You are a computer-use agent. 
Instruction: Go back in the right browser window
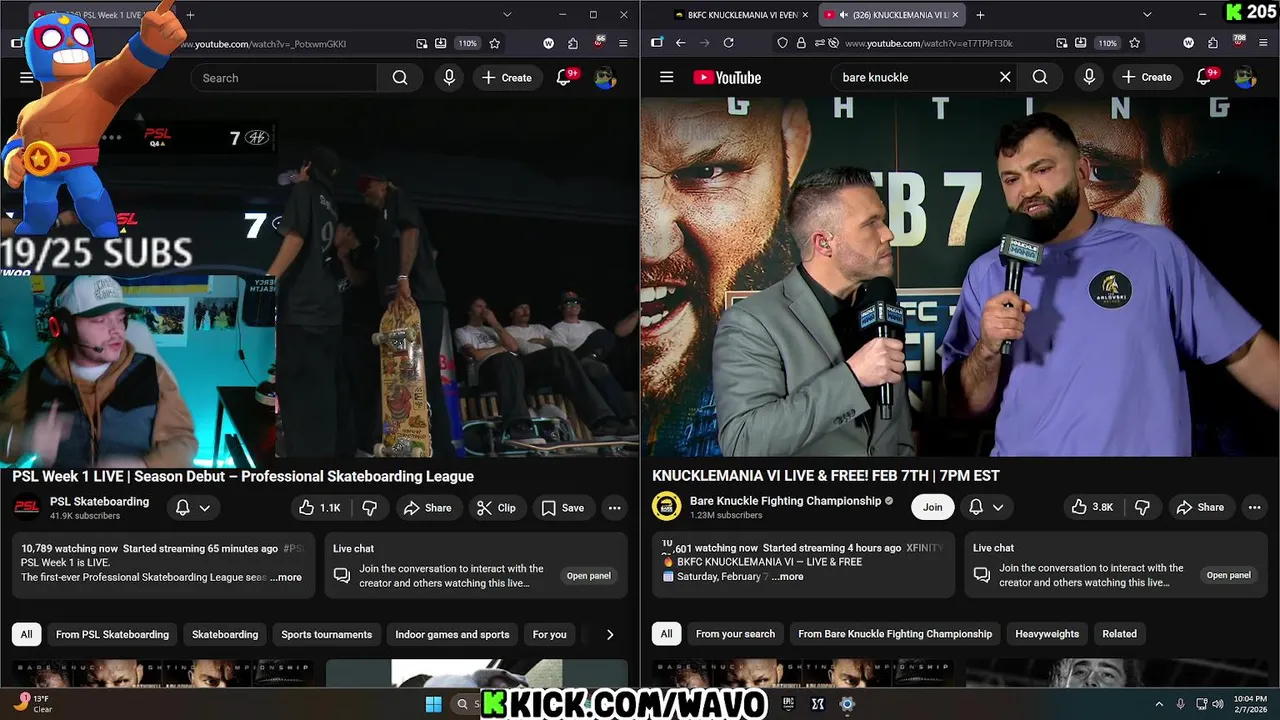click(680, 43)
